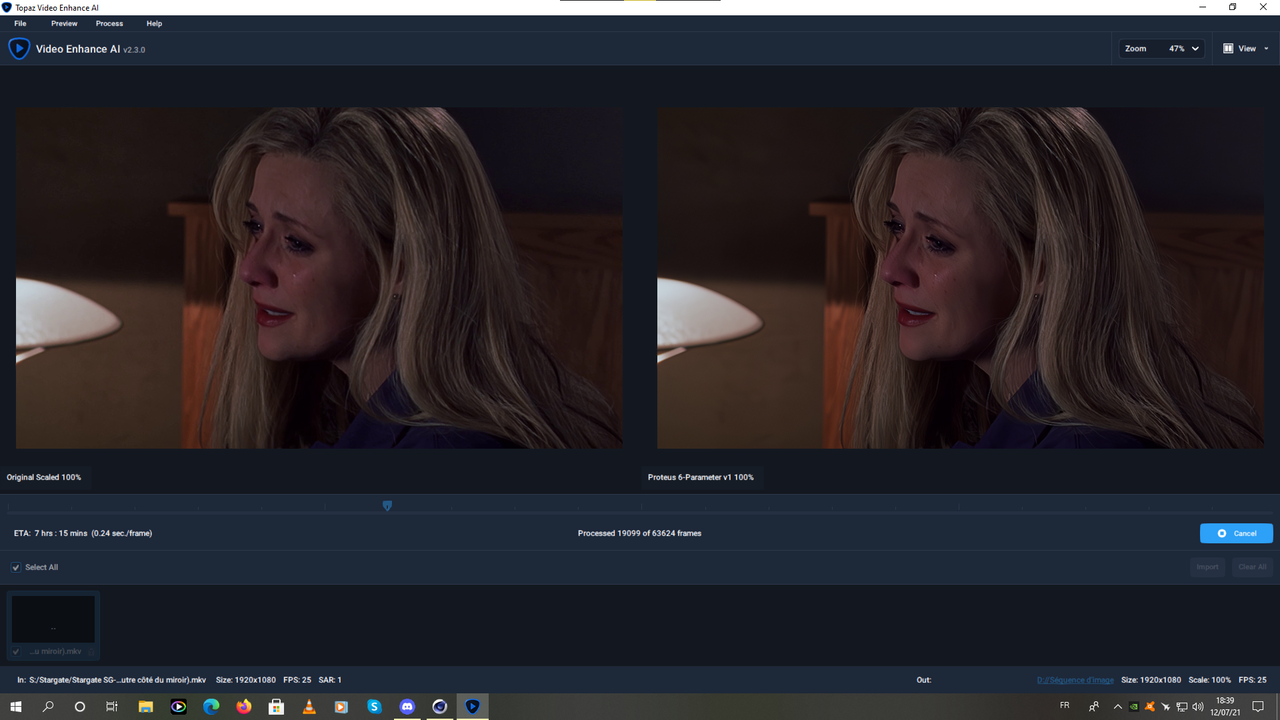This screenshot has width=1280, height=720.
Task: Open network status tray icon
Action: pos(1182,707)
